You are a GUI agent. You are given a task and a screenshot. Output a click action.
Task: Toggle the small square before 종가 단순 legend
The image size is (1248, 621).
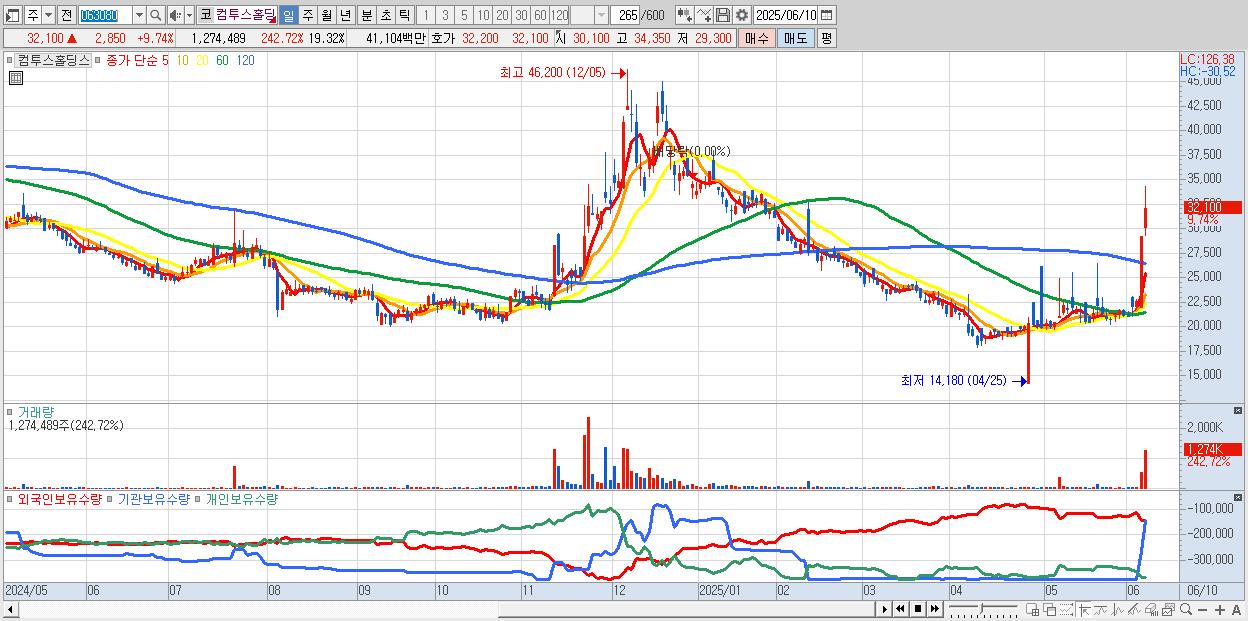[98, 60]
